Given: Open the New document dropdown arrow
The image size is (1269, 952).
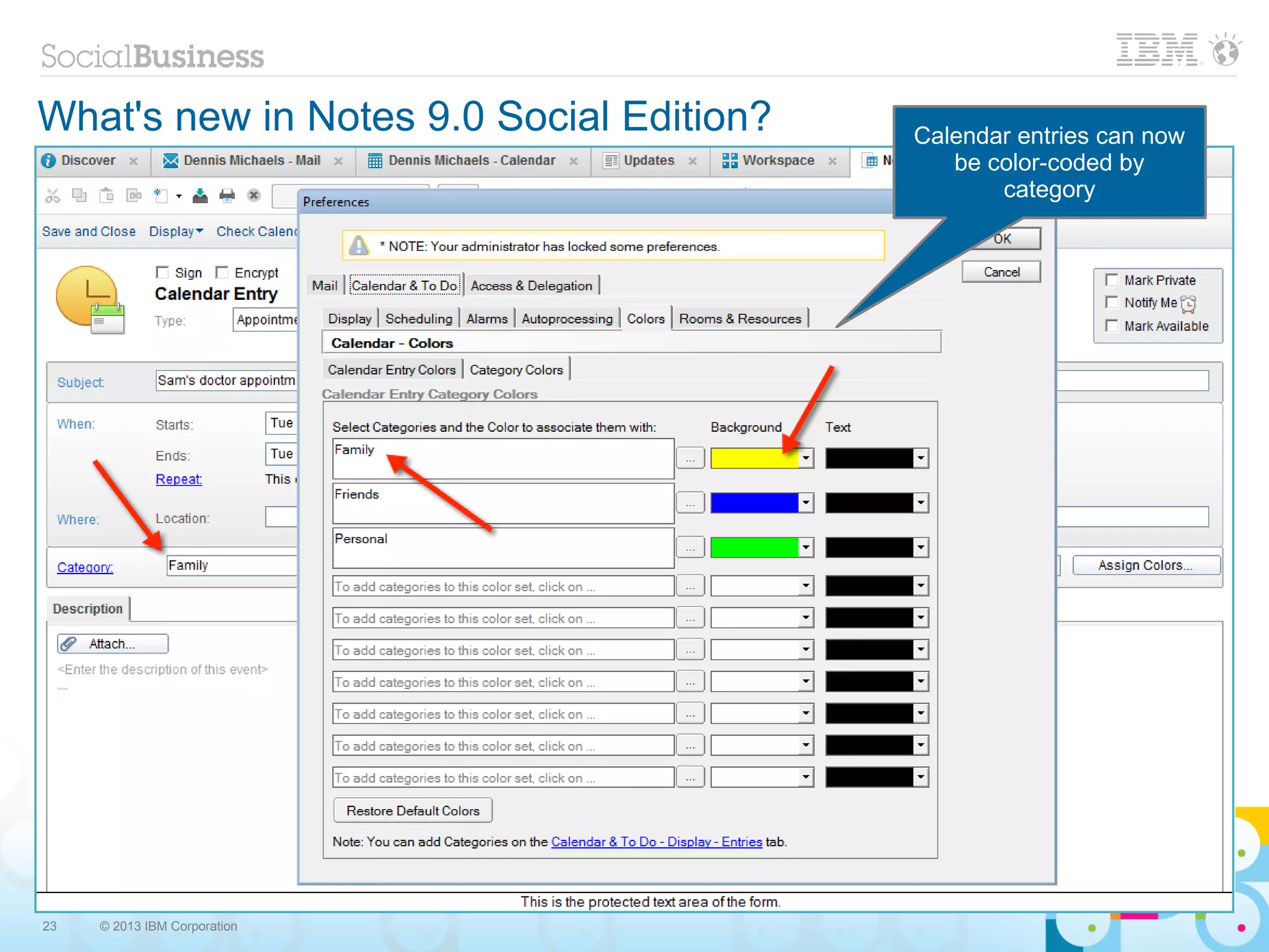Looking at the screenshot, I should pyautogui.click(x=179, y=196).
